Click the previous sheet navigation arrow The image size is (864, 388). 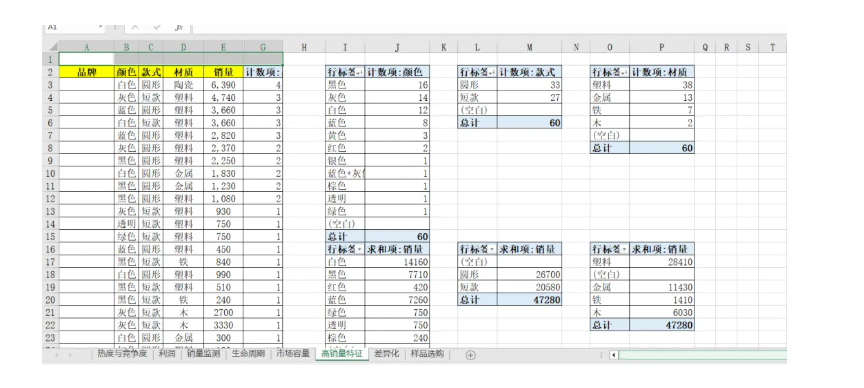coord(56,355)
